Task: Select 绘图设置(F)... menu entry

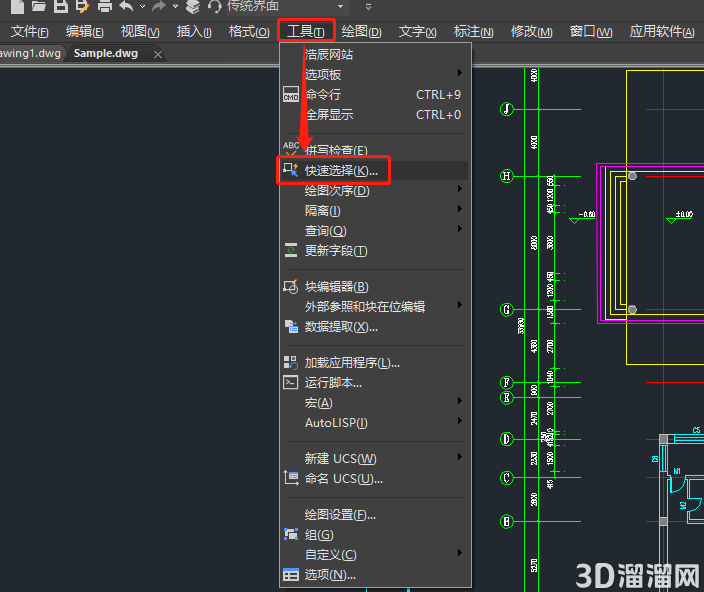Action: point(375,515)
